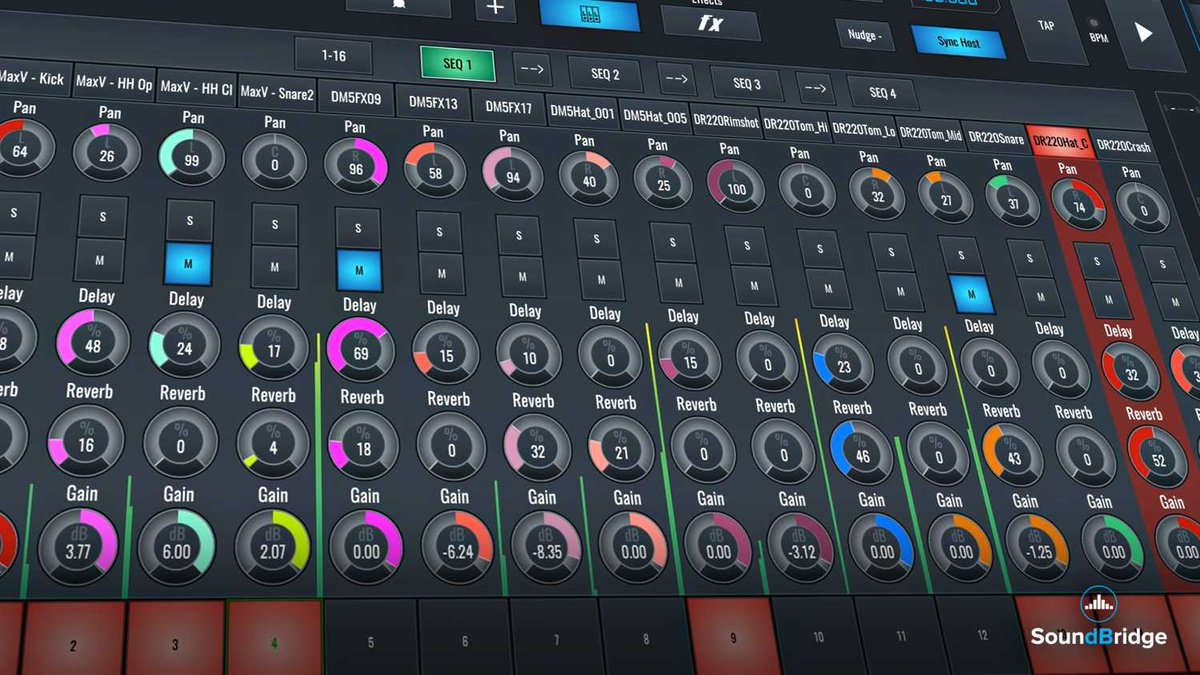Click the Delay knob showing 48
This screenshot has height=675, width=1200.
coord(93,344)
